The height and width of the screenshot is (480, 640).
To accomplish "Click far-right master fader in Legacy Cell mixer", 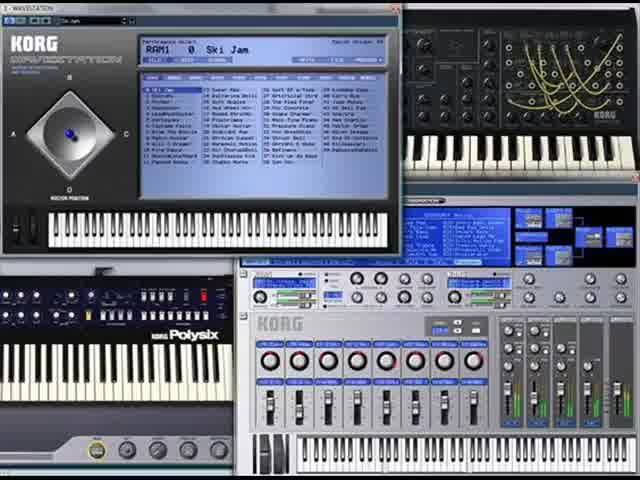I will (617, 399).
